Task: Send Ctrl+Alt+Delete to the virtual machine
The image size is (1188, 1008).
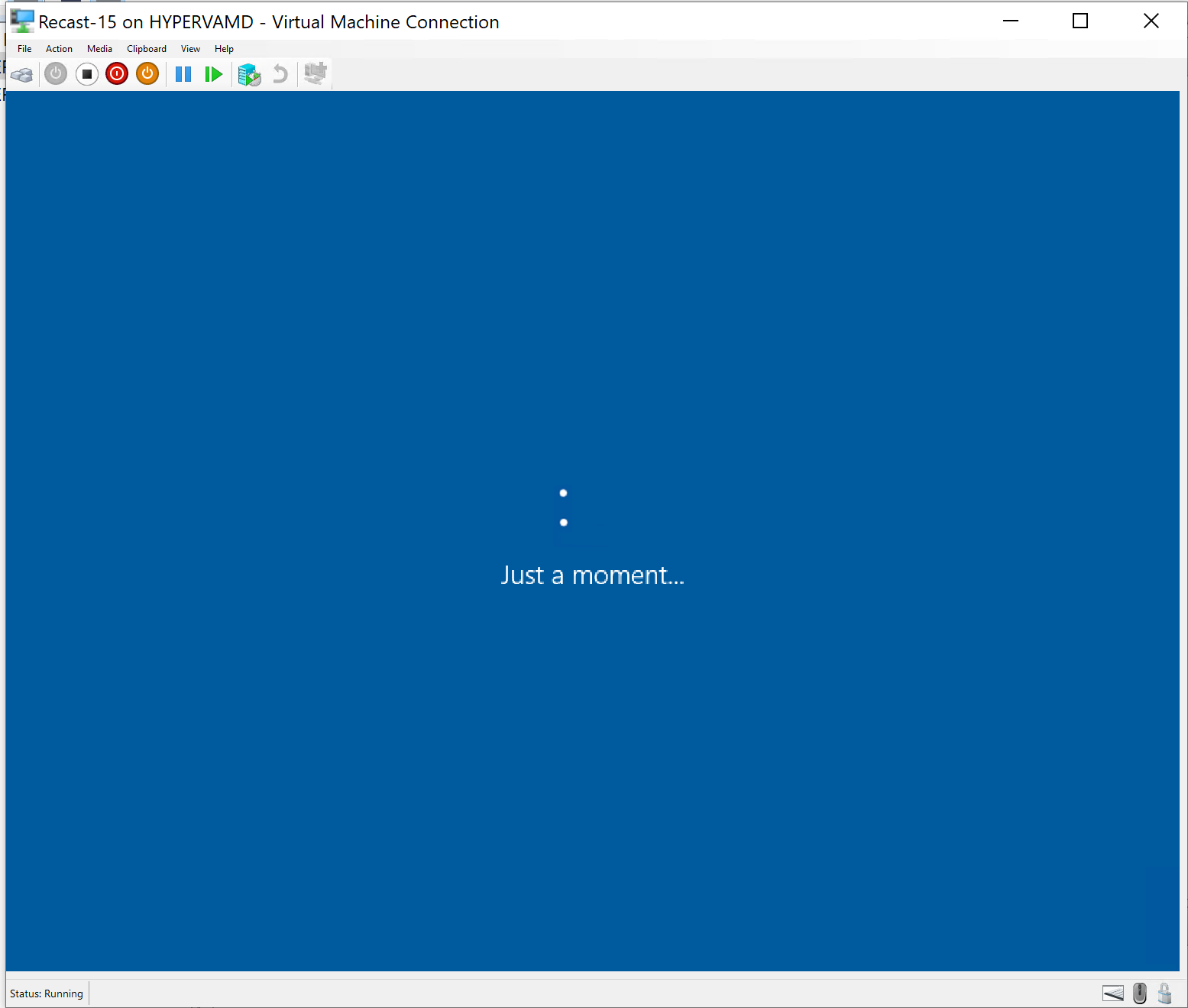Action: [22, 74]
